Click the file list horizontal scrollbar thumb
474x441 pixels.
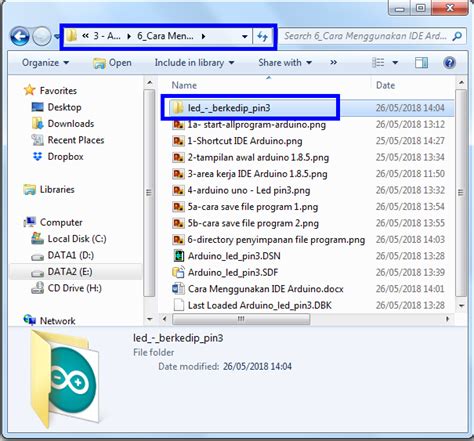[241, 319]
